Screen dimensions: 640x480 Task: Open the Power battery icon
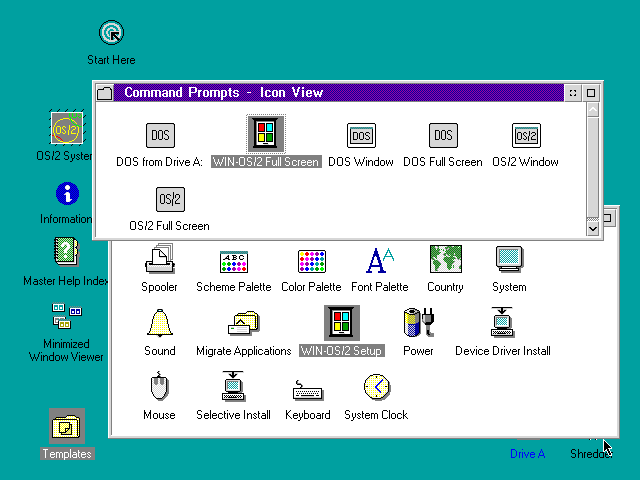click(x=418, y=322)
